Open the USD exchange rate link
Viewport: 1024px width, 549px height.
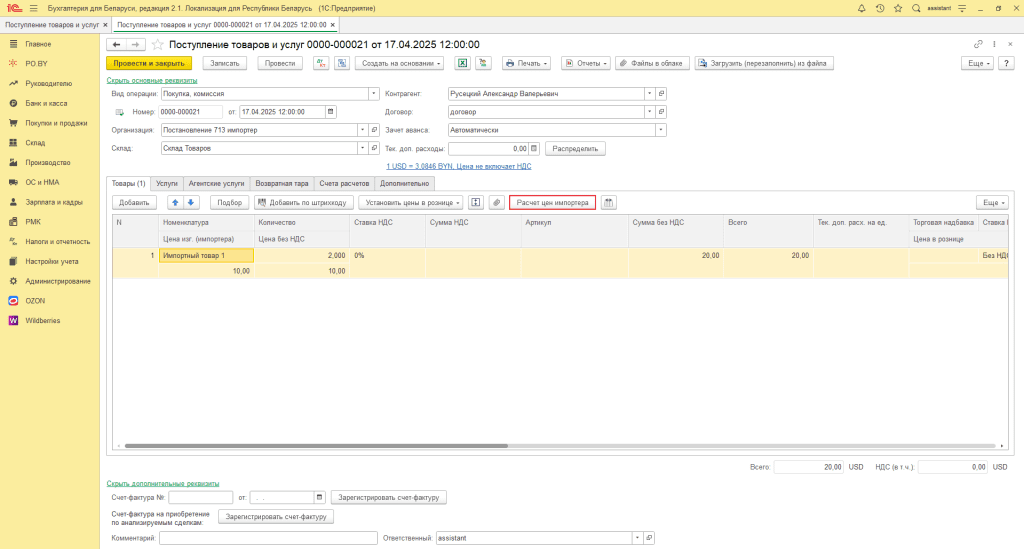[458, 166]
